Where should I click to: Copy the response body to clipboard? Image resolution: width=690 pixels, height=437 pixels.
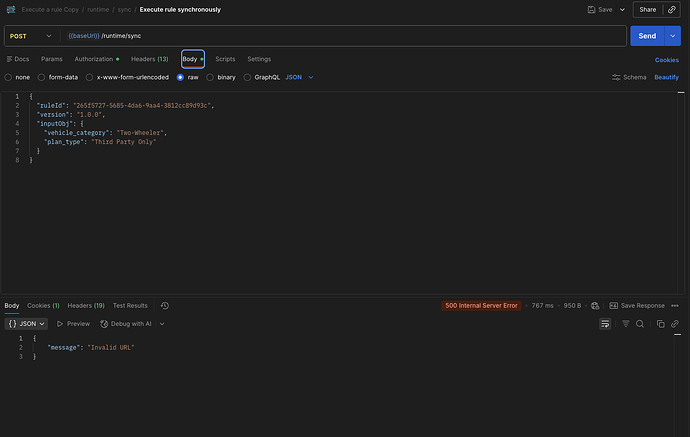(x=661, y=324)
